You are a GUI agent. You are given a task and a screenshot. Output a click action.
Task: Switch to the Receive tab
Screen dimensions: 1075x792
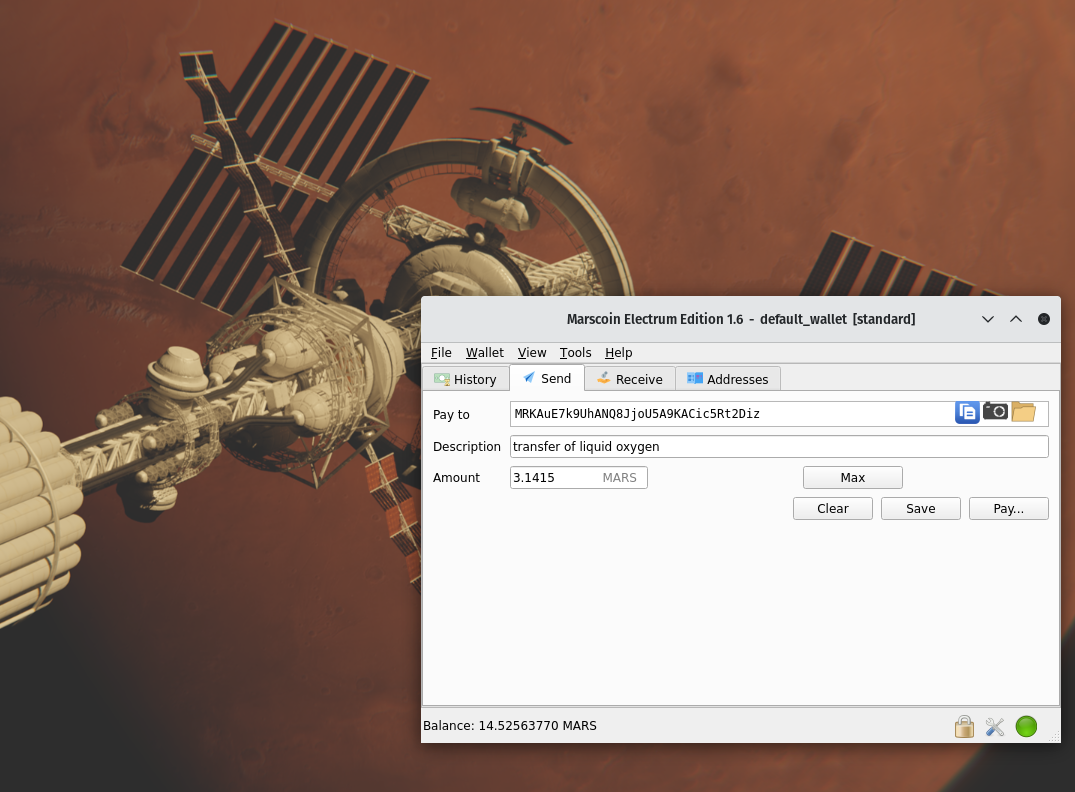[629, 379]
